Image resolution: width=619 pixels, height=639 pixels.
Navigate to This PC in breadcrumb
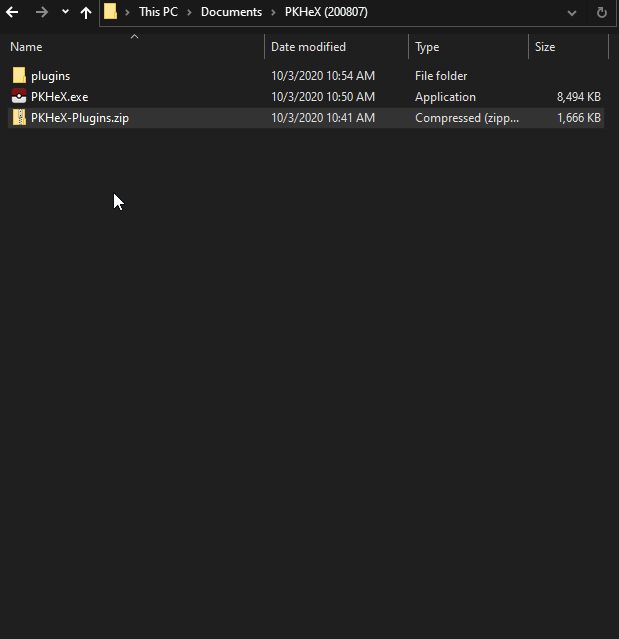click(x=160, y=13)
